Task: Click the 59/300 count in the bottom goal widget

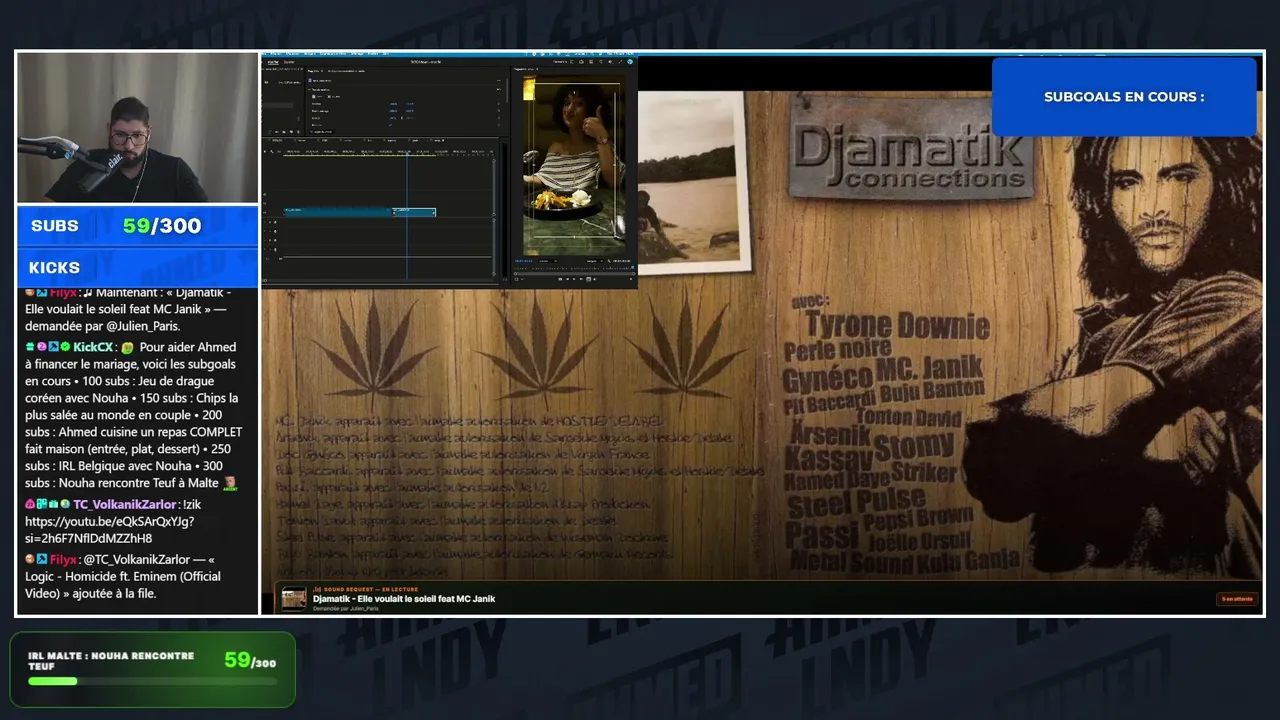Action: point(250,660)
